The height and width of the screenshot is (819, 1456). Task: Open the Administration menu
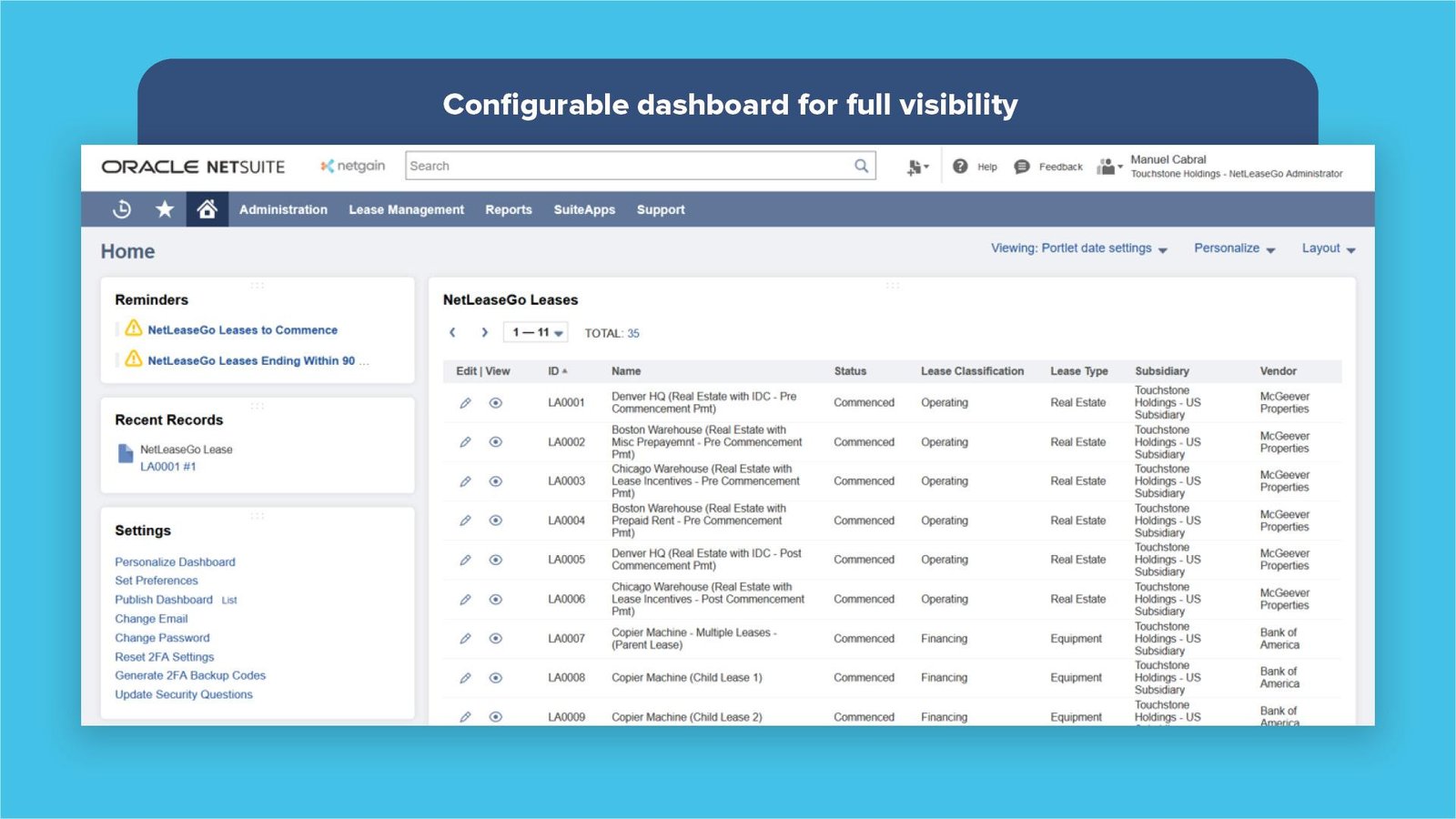point(283,209)
